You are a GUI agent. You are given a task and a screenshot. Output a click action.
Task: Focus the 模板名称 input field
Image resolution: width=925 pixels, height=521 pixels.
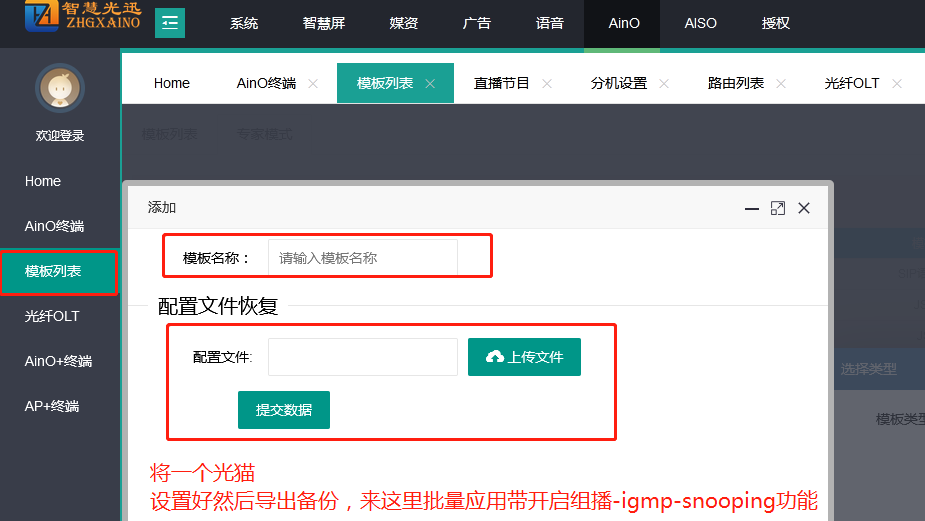tap(362, 258)
